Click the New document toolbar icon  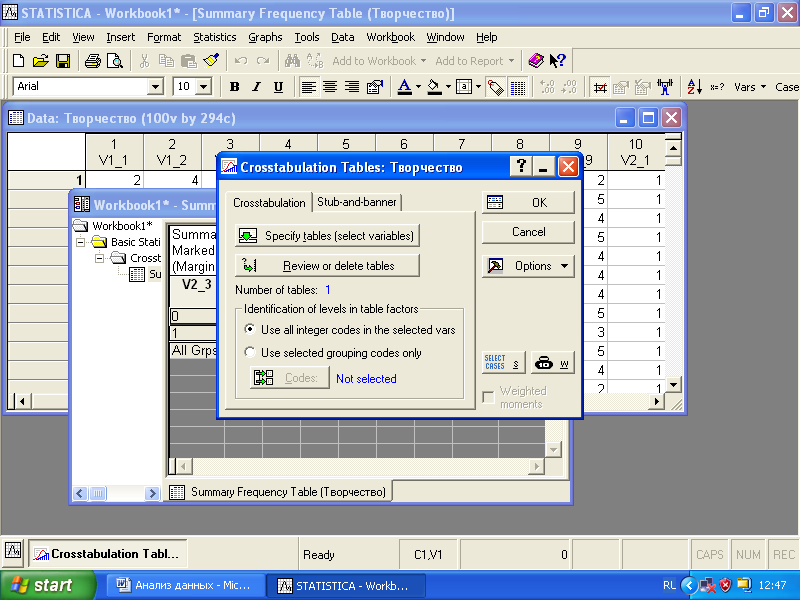(18, 61)
